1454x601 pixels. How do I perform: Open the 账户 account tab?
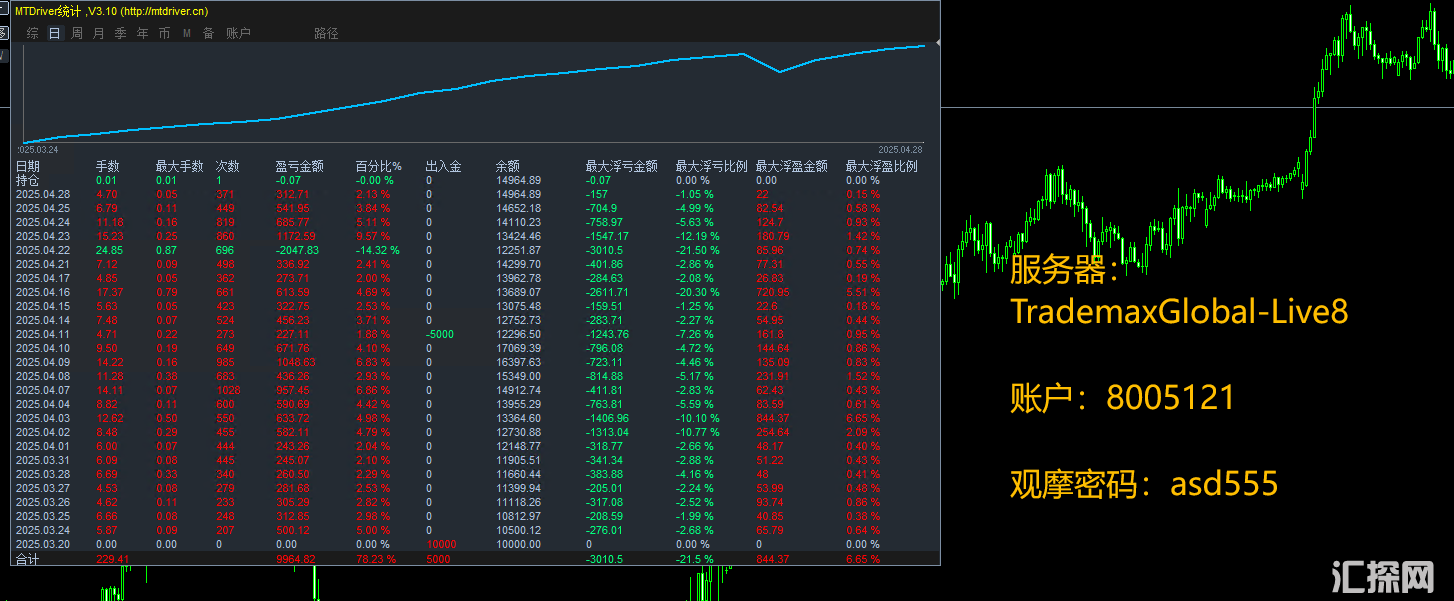coord(238,33)
